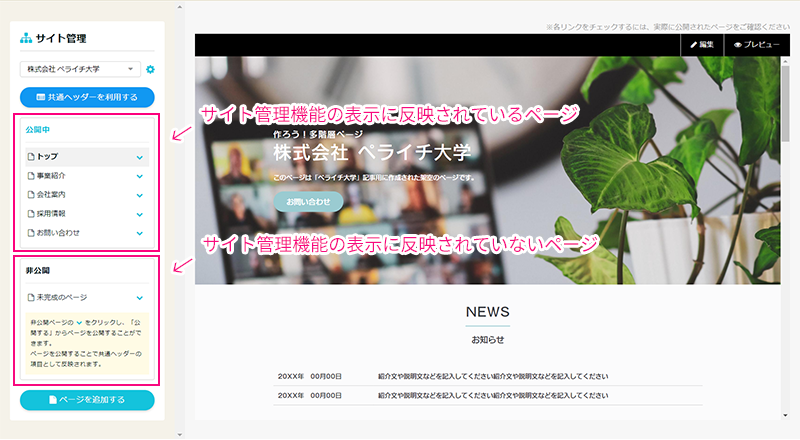800x440 pixels.
Task: Click the page icon next to 会社案内
Action: click(x=30, y=195)
